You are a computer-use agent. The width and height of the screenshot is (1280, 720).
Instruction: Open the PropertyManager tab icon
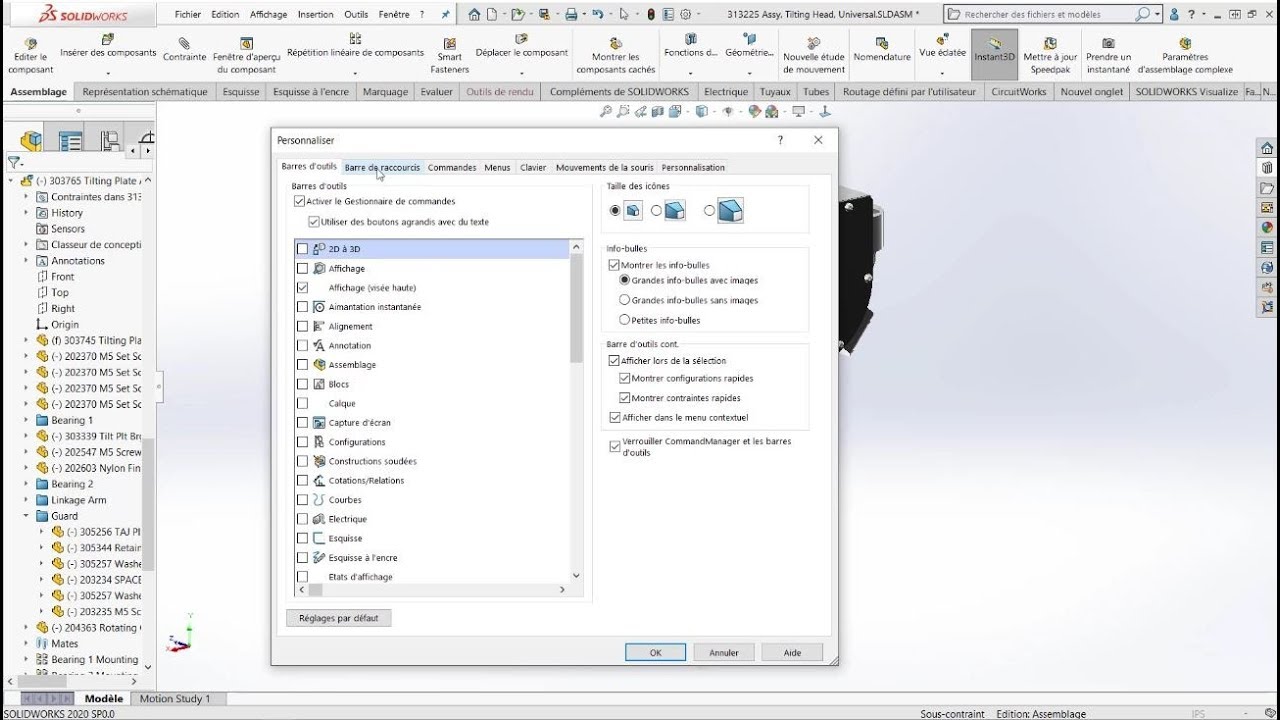[x=70, y=141]
